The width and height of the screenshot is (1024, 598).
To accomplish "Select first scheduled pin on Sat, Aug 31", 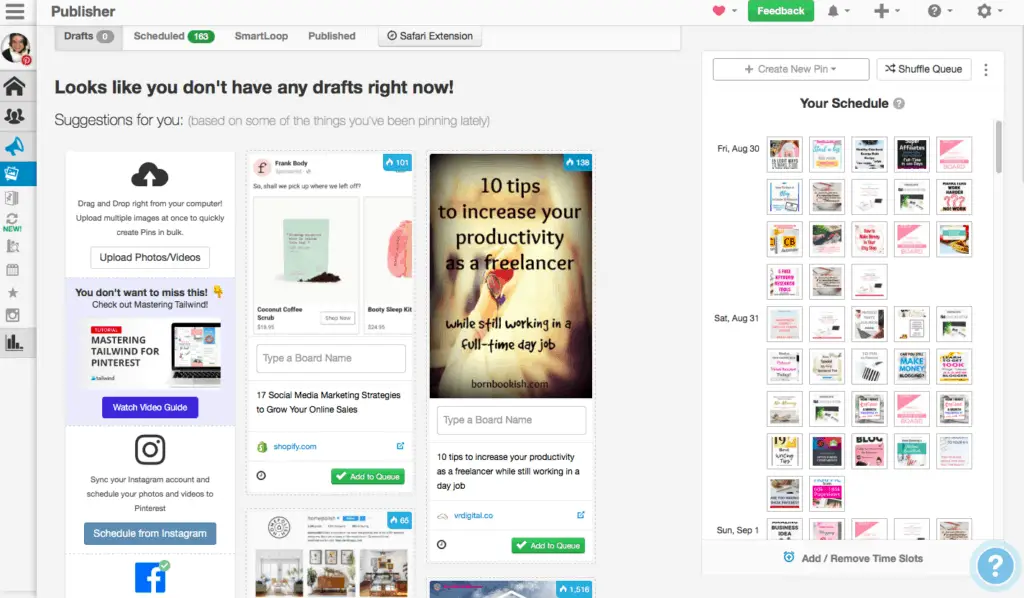I will coord(784,324).
